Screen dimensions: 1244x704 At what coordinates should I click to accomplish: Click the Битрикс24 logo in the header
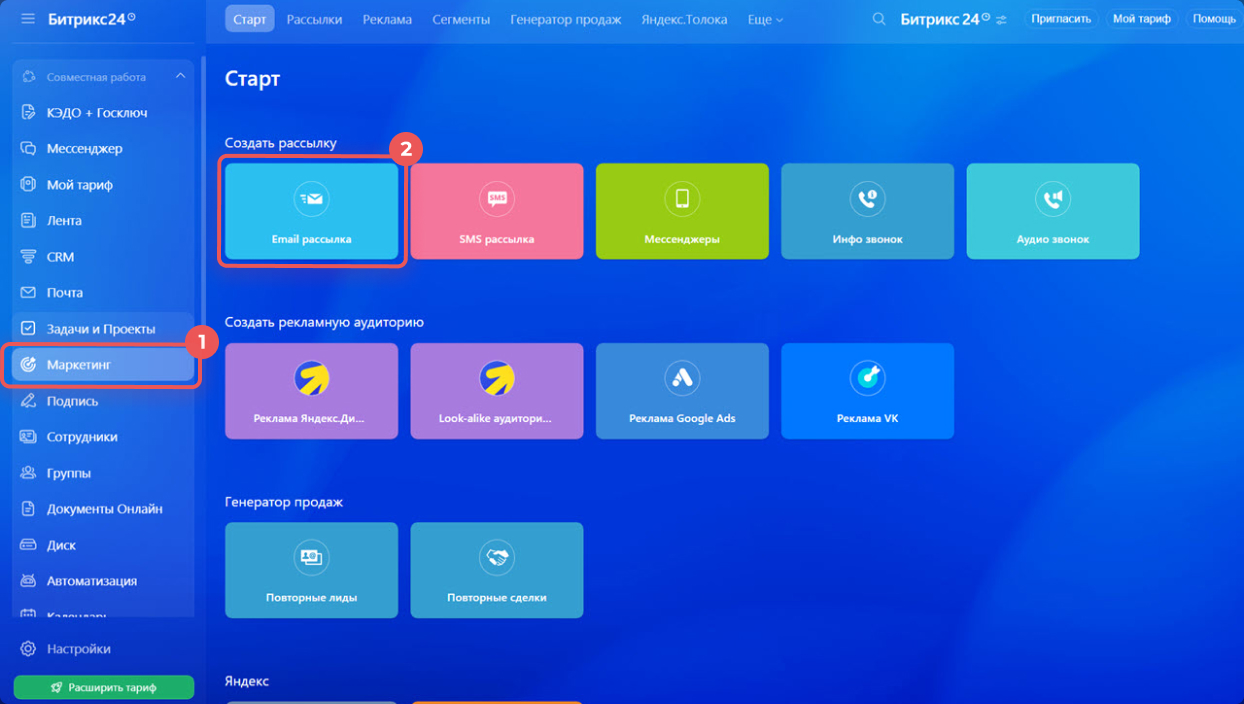coord(944,19)
